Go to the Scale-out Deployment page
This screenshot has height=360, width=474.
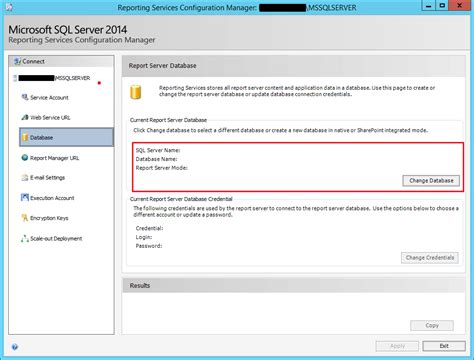(56, 239)
